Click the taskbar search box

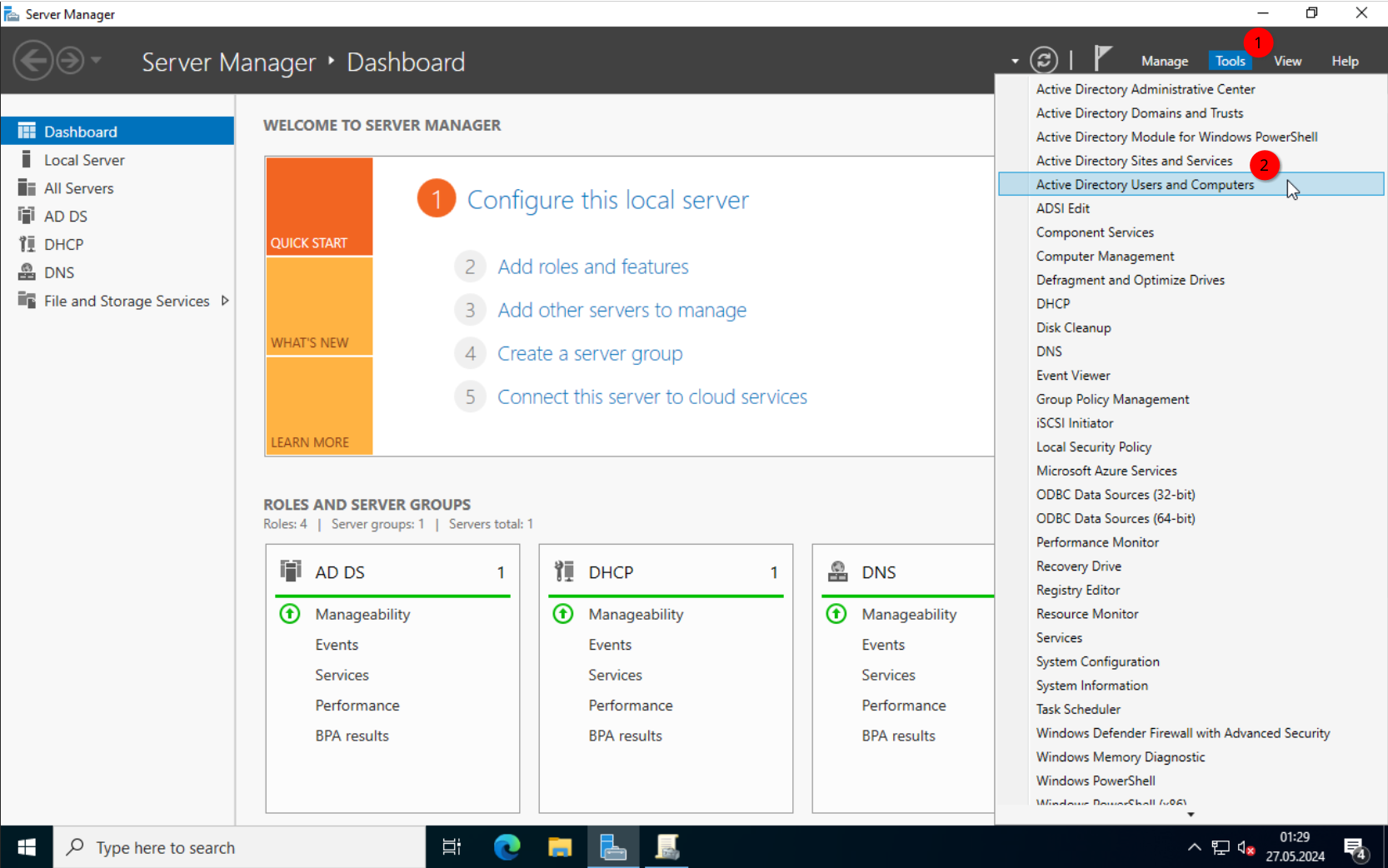[x=240, y=847]
